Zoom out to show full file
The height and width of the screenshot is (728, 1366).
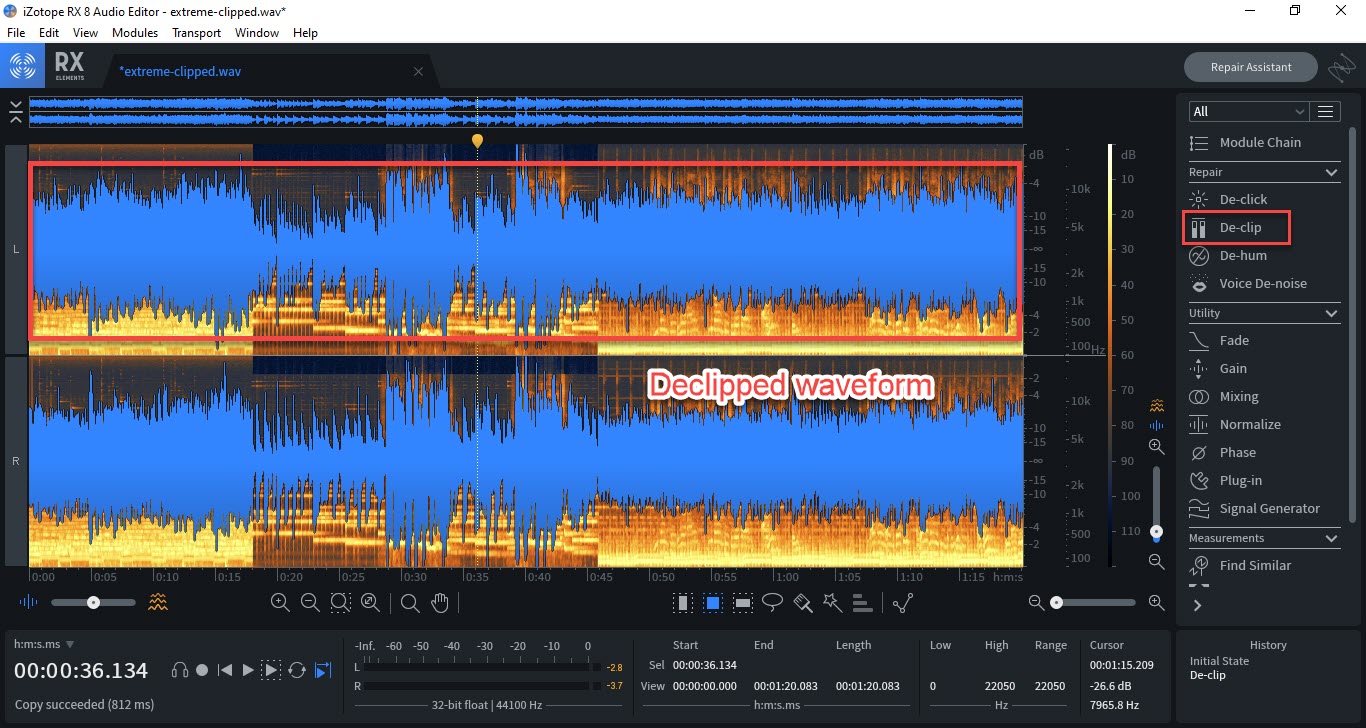click(x=370, y=602)
